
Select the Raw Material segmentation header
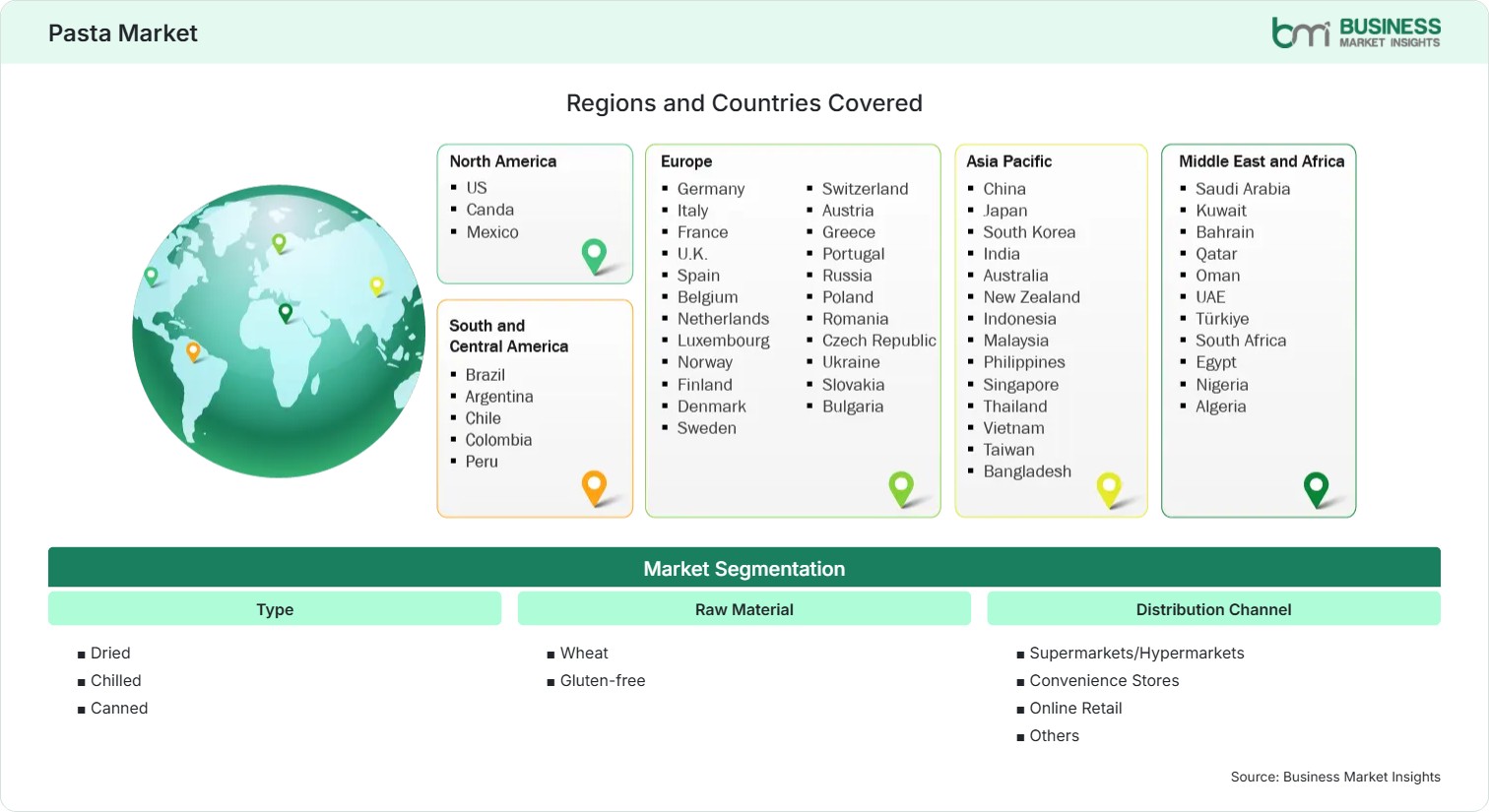tap(744, 609)
